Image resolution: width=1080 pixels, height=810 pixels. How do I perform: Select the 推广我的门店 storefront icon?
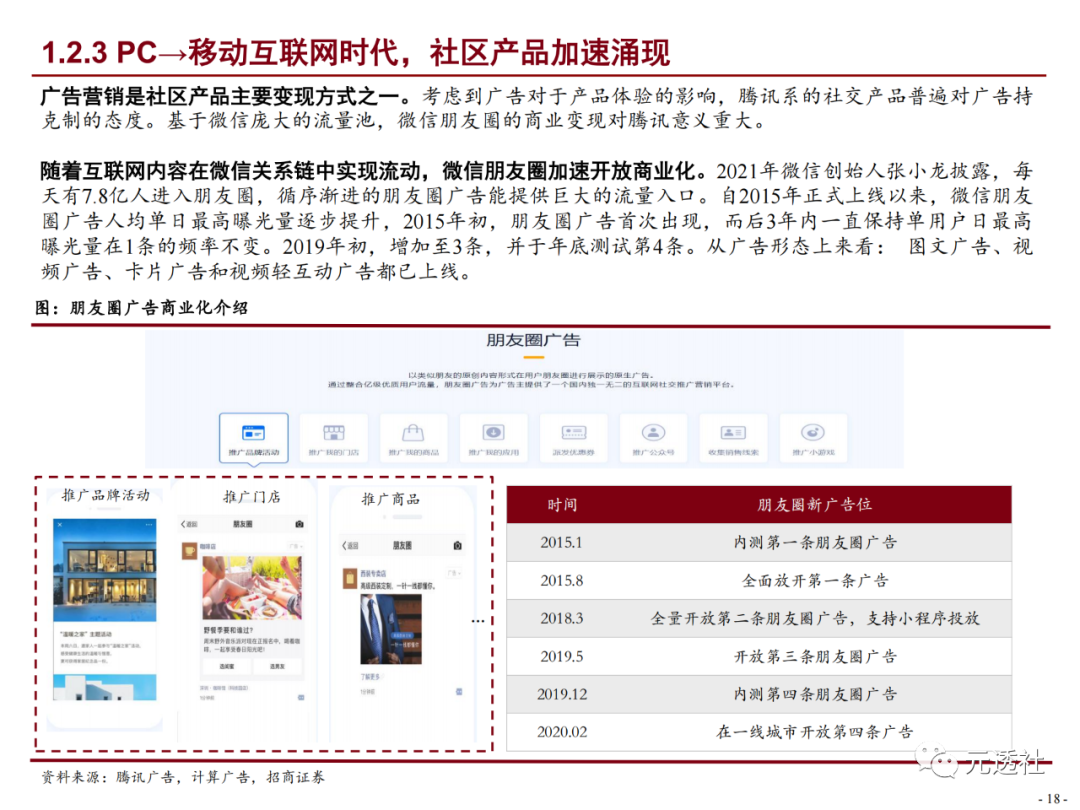[x=333, y=433]
